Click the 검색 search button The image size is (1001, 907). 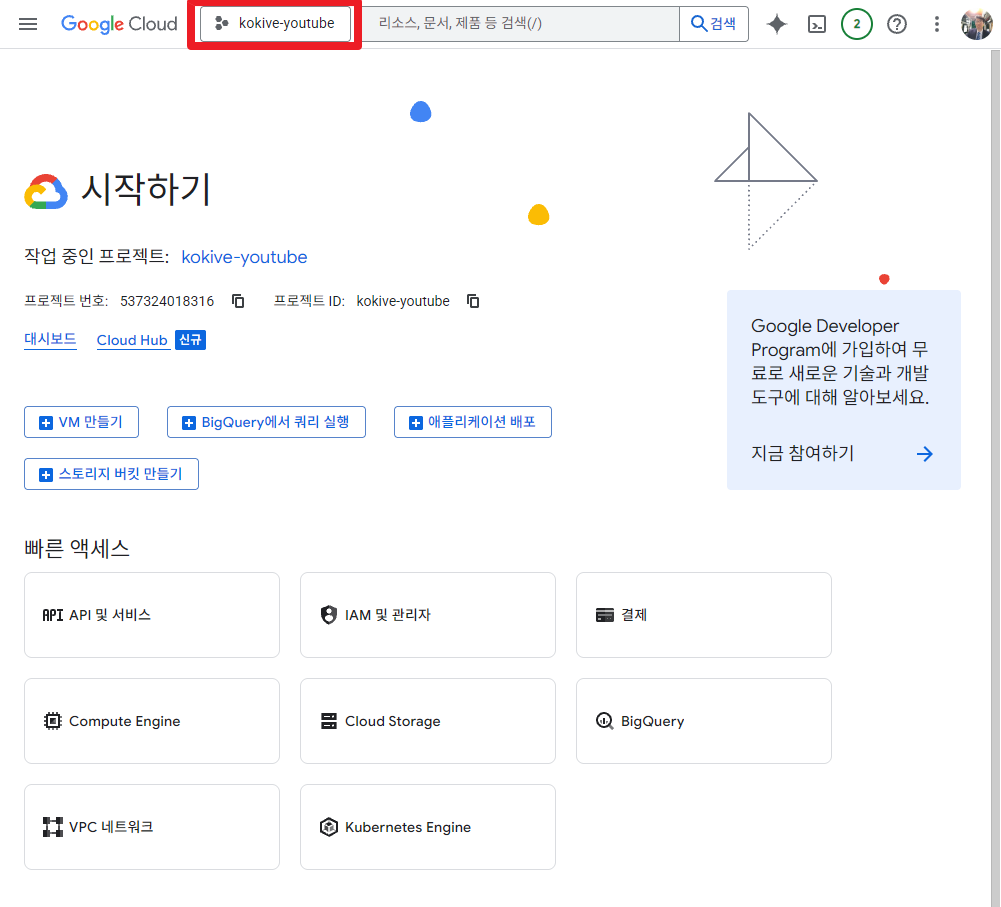[713, 23]
